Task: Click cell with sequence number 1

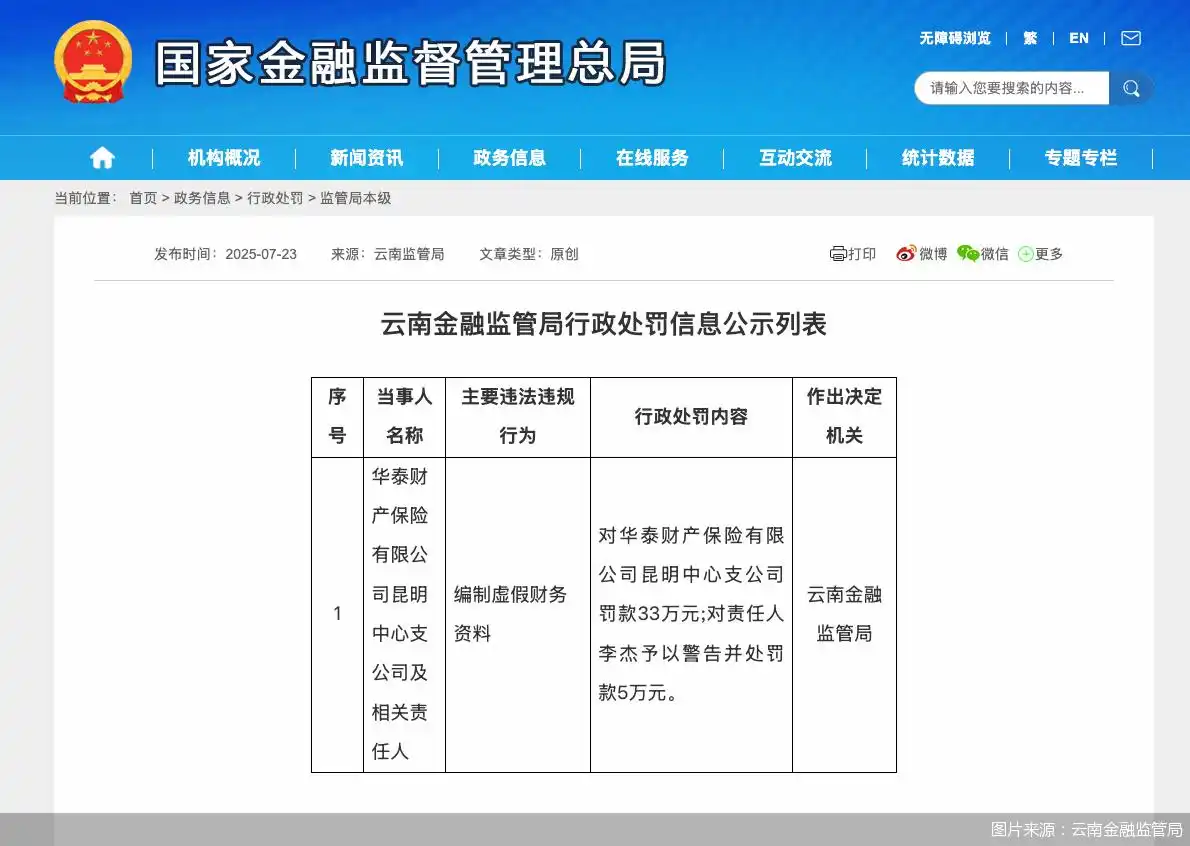Action: point(337,614)
